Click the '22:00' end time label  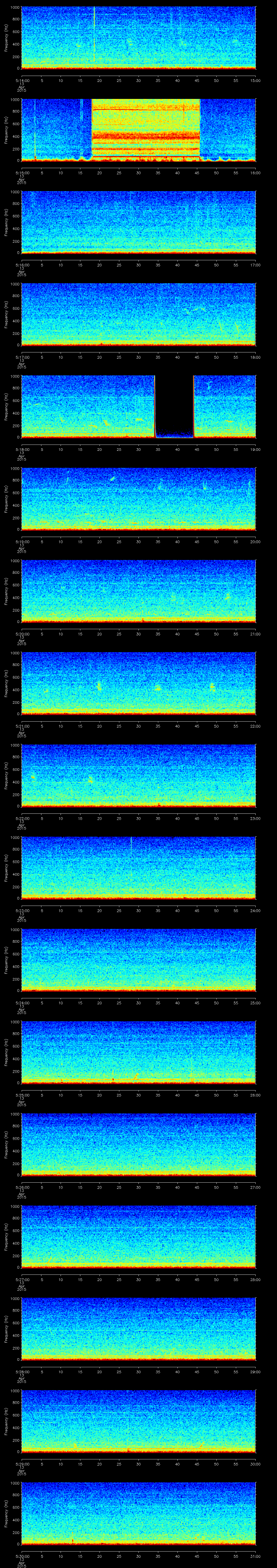255,726
